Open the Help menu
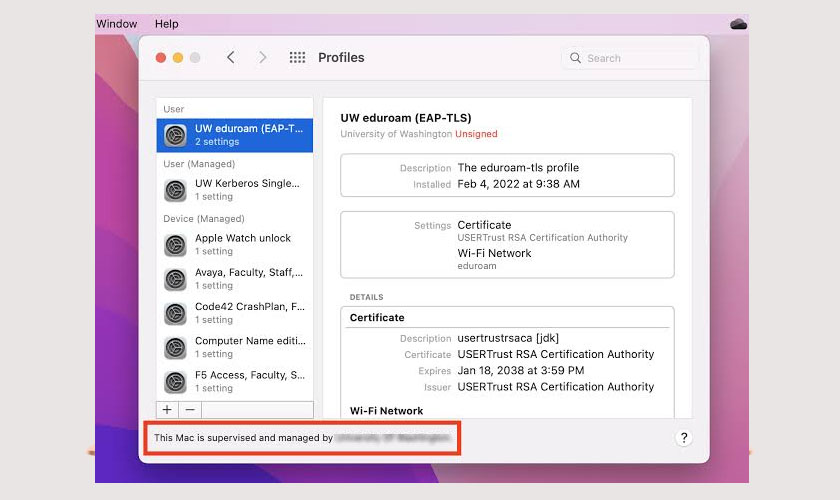The width and height of the screenshot is (840, 500). (x=167, y=24)
